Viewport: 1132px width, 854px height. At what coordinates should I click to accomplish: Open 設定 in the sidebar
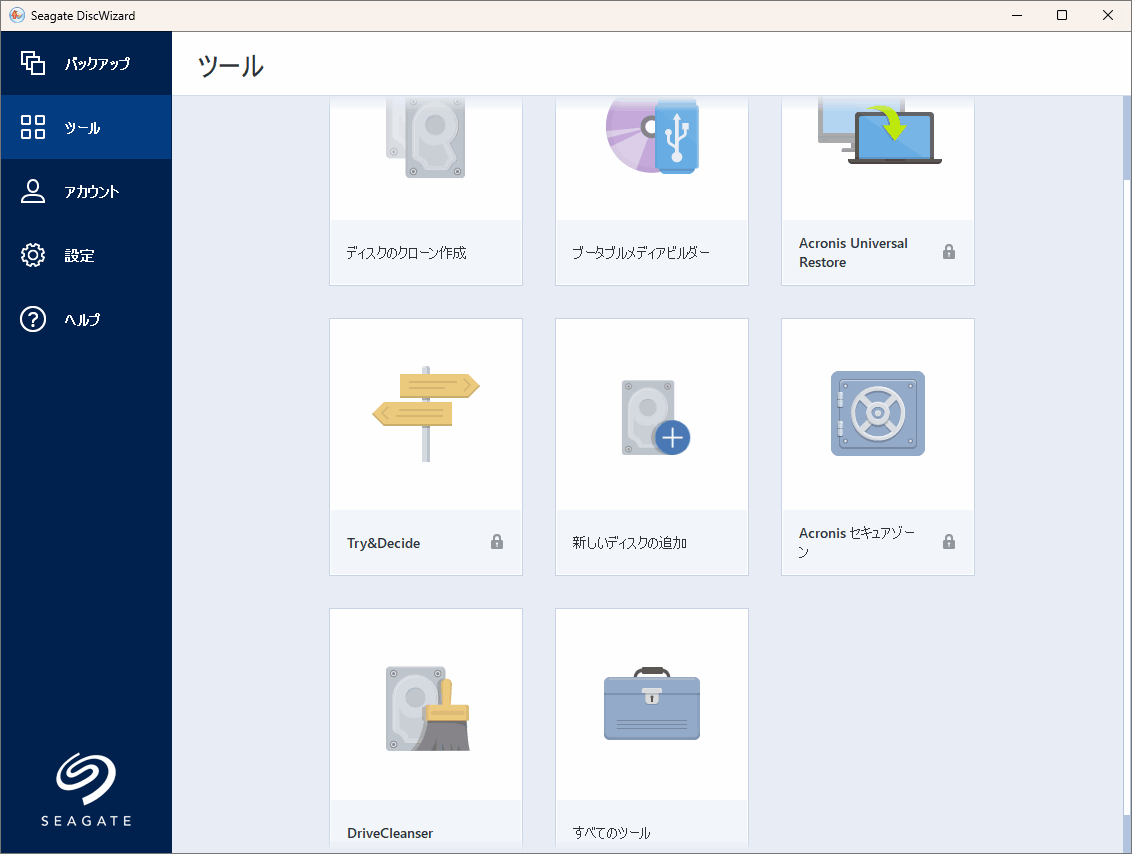coord(79,256)
